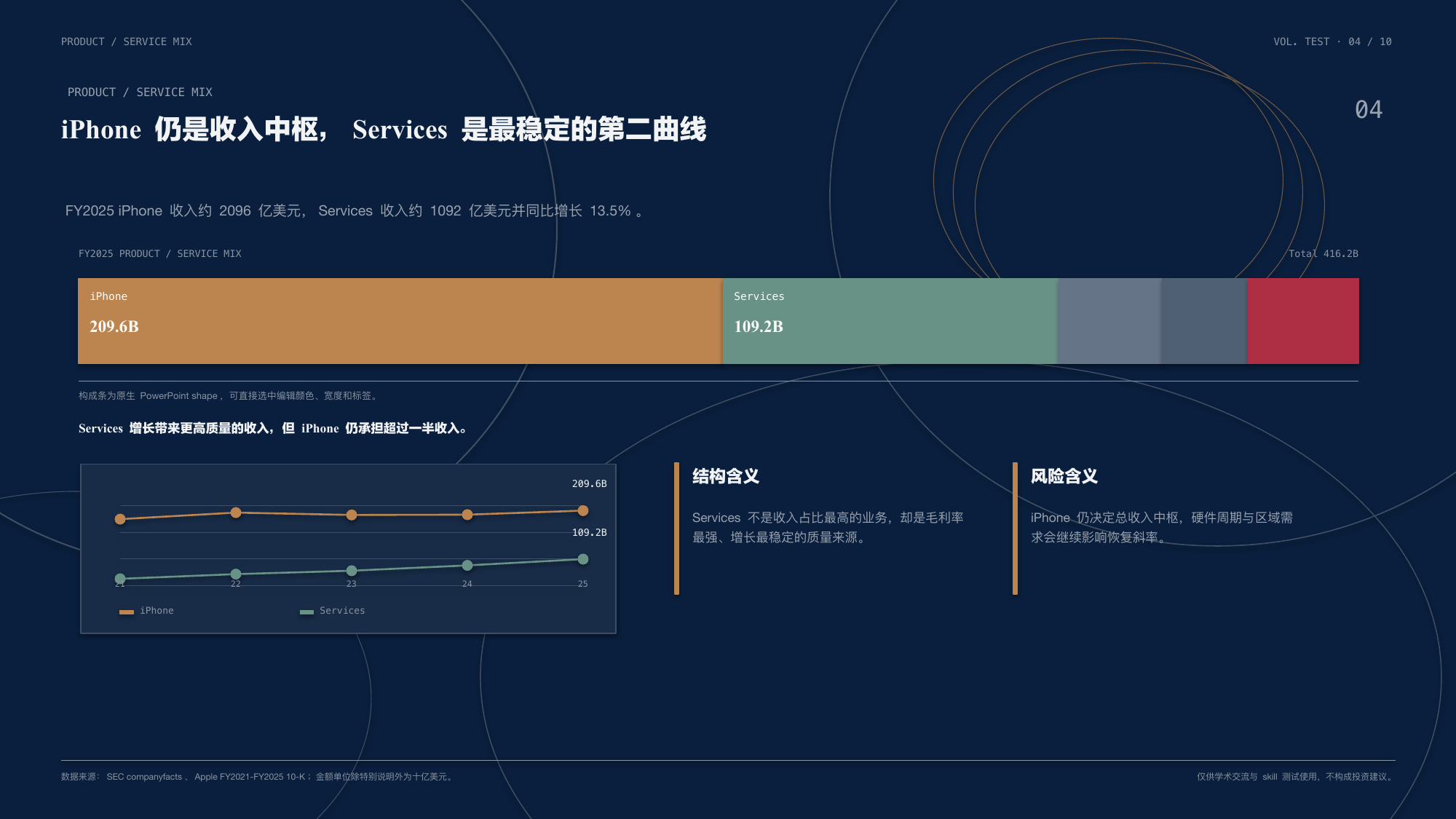The width and height of the screenshot is (1456, 819).
Task: Click the Services line's data point at 23
Action: (x=352, y=571)
